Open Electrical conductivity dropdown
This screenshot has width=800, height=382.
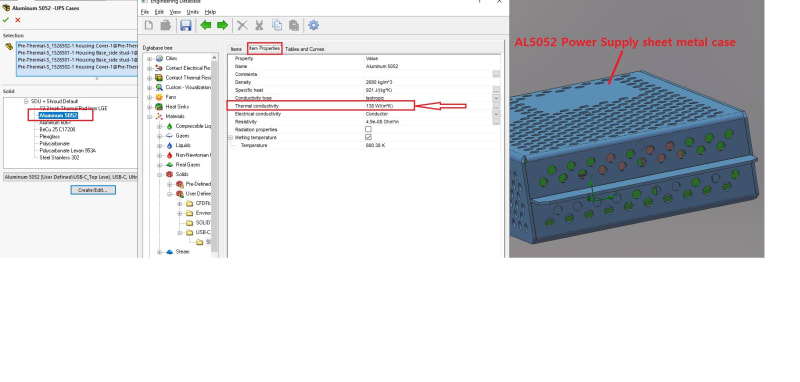point(496,114)
